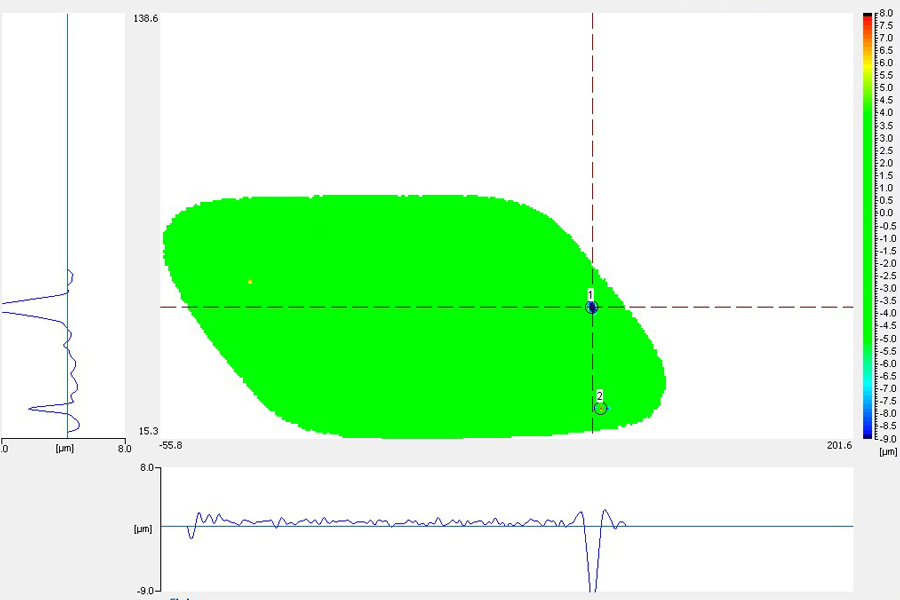Select measurement marker 2 near the bottom edge
This screenshot has height=600, width=900.
point(600,407)
